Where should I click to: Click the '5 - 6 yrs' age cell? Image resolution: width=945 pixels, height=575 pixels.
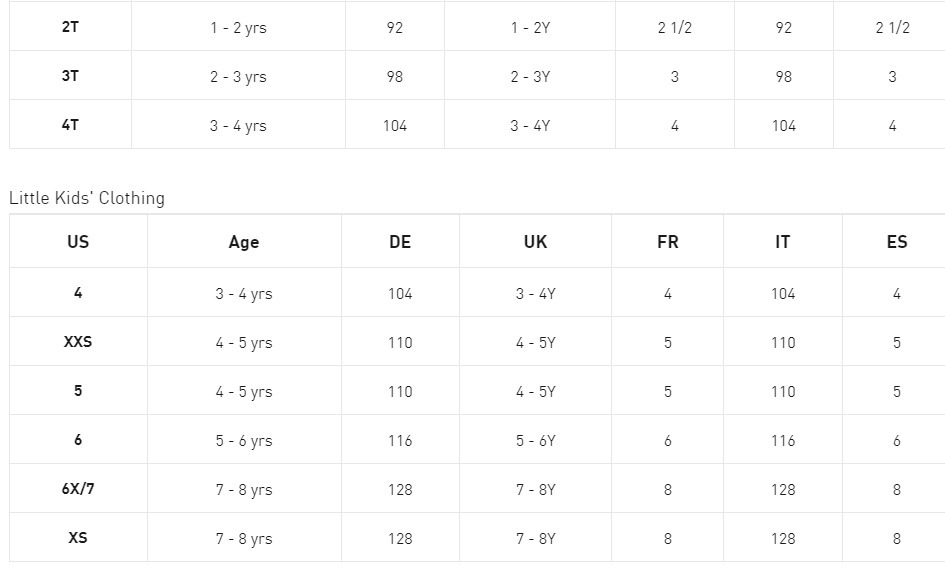[x=244, y=441]
